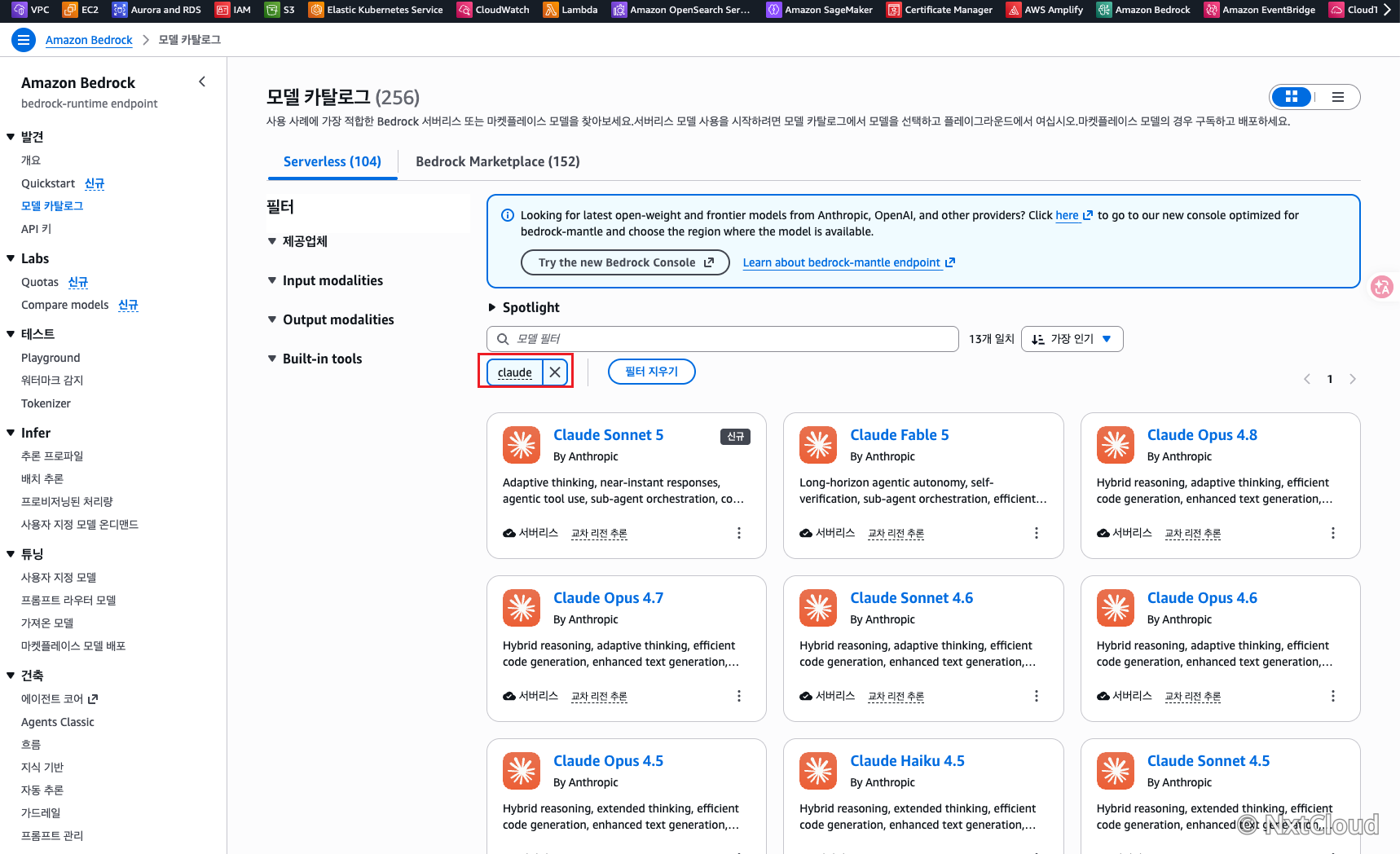Image resolution: width=1400 pixels, height=854 pixels.
Task: Collapse the Built-in tools filter group
Action: point(272,359)
